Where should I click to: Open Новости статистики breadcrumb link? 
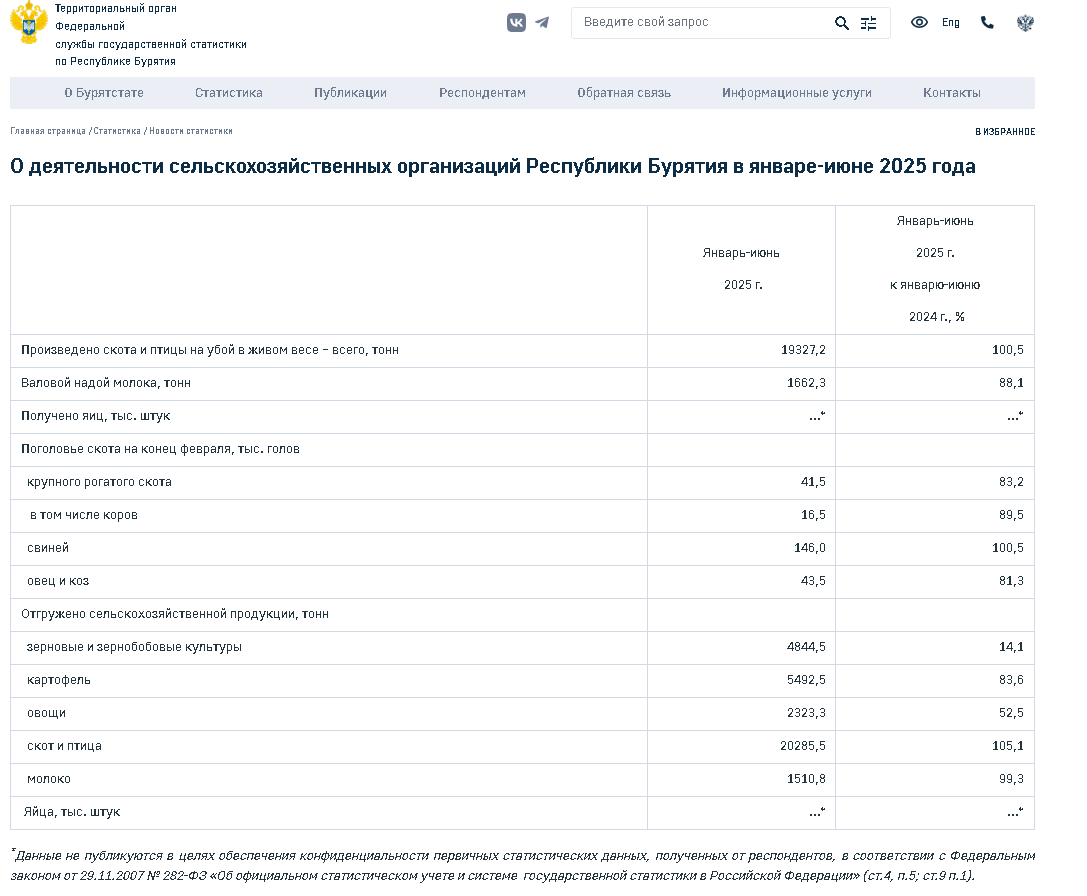(191, 131)
